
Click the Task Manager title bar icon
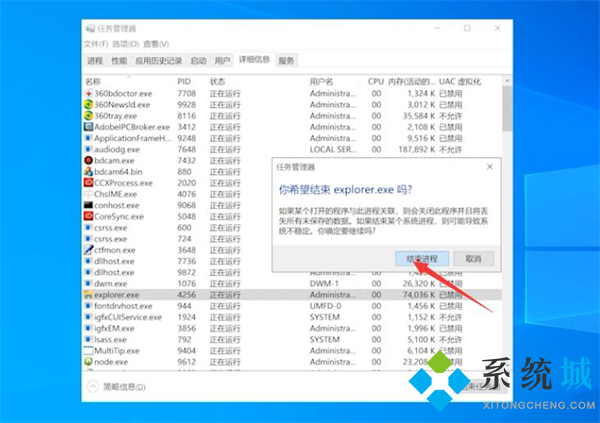(x=90, y=29)
